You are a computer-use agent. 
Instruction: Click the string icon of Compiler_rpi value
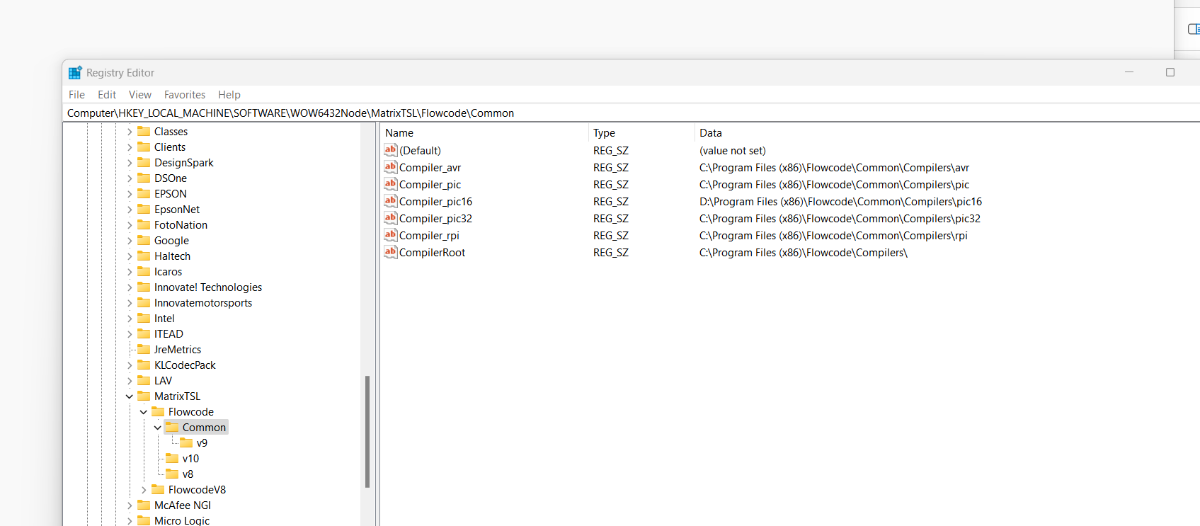[x=391, y=235]
